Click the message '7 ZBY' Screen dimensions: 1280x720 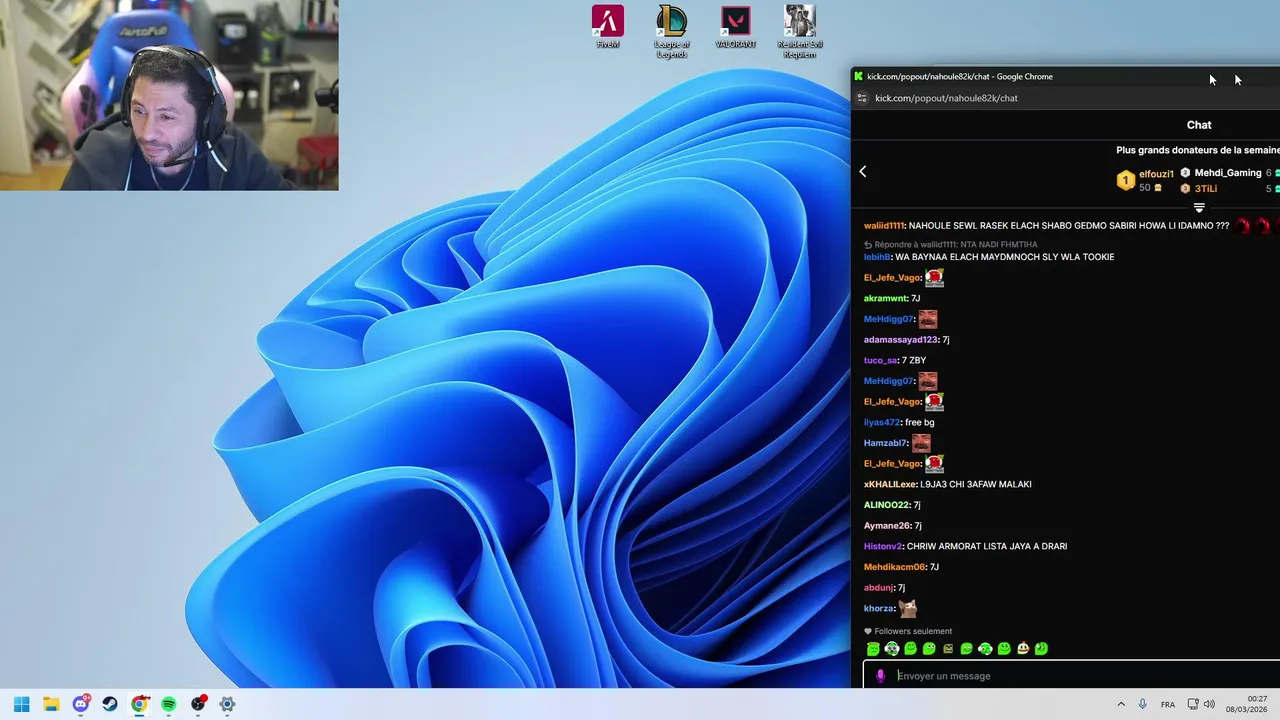(914, 361)
